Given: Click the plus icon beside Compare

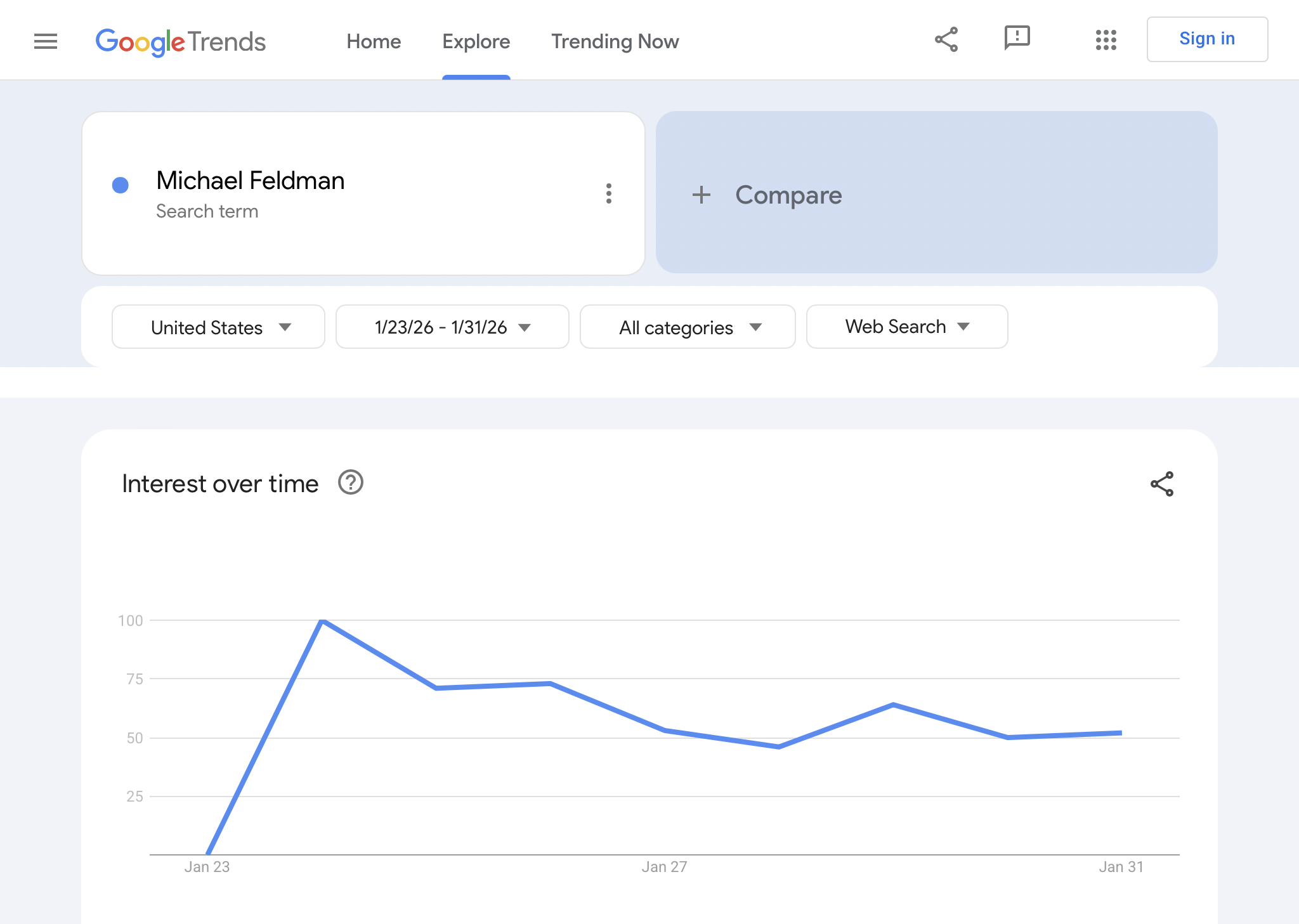Looking at the screenshot, I should (701, 195).
